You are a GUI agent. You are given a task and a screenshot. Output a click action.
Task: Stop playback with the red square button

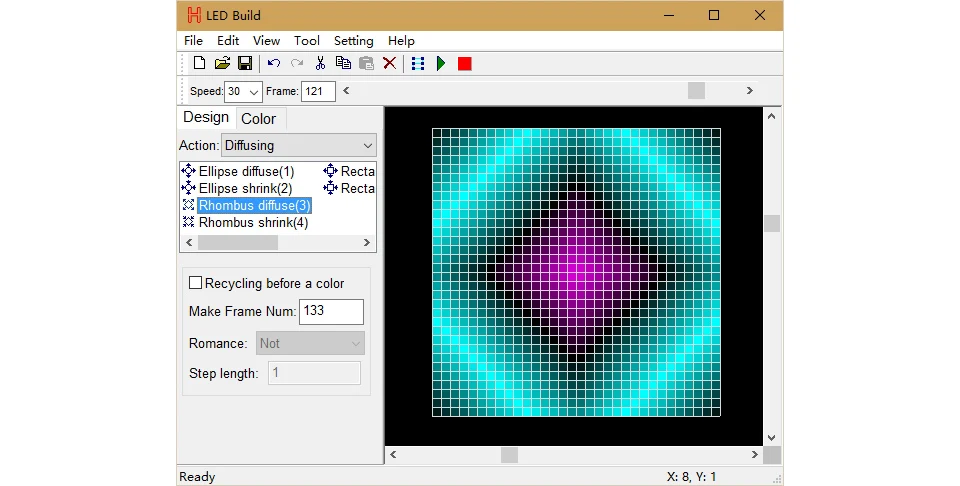(465, 64)
